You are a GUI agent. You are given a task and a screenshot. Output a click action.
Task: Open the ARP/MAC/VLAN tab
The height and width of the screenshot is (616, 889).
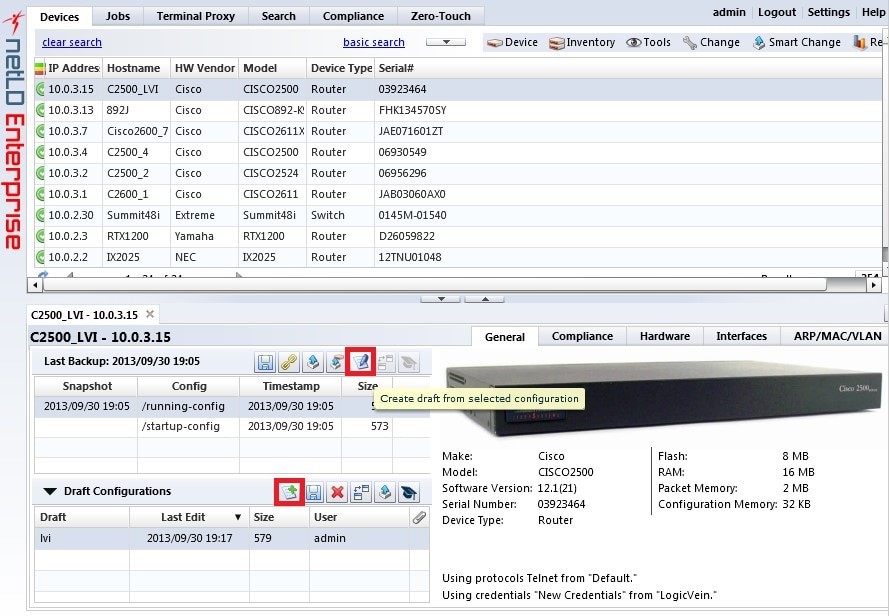[837, 336]
